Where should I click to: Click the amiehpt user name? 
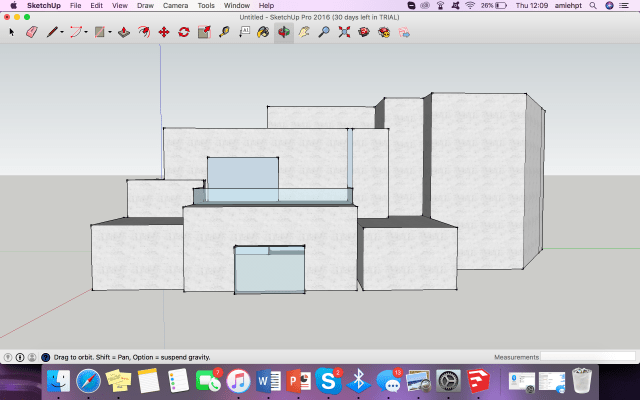point(568,6)
